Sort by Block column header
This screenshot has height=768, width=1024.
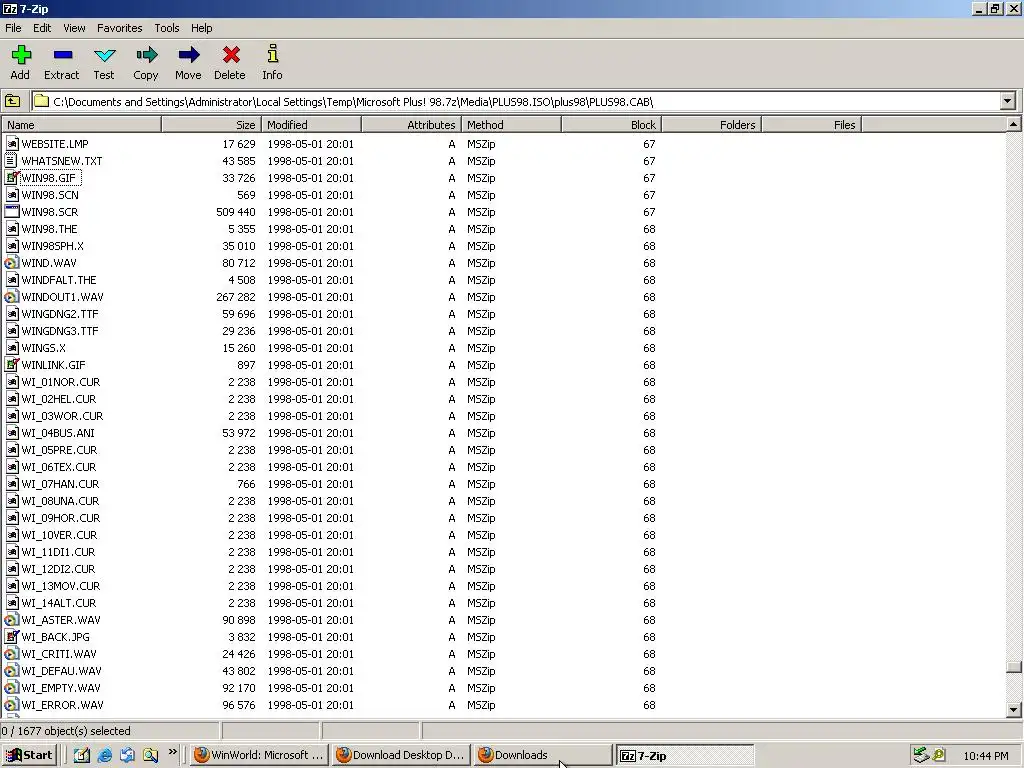tap(611, 125)
